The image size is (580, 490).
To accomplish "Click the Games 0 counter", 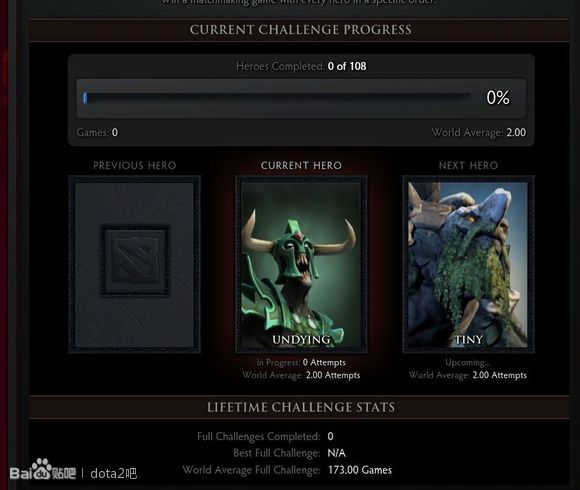I will (97, 132).
